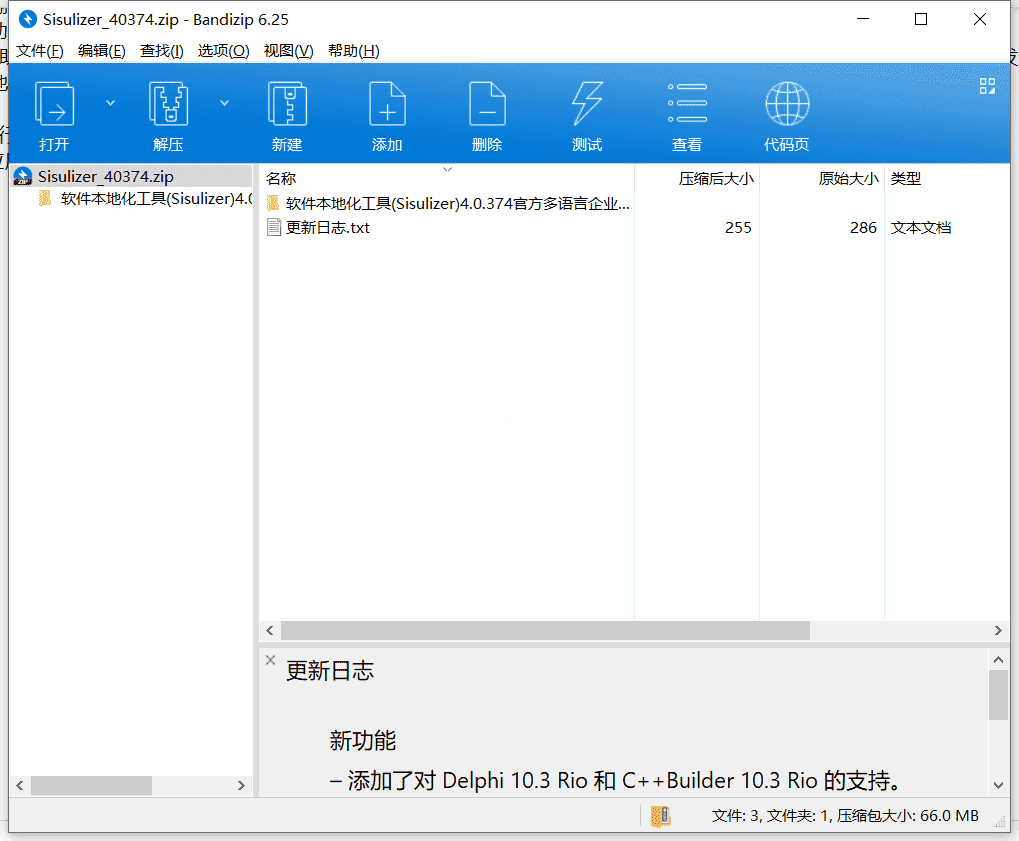Click the Bandizip title bar logo
This screenshot has height=841, width=1019.
(27, 19)
